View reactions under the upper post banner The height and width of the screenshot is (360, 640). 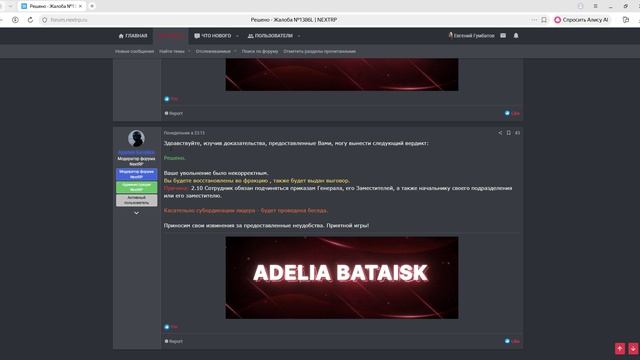(x=171, y=99)
